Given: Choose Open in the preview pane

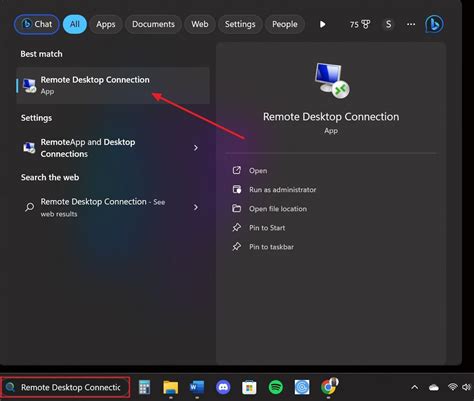Looking at the screenshot, I should tap(258, 171).
